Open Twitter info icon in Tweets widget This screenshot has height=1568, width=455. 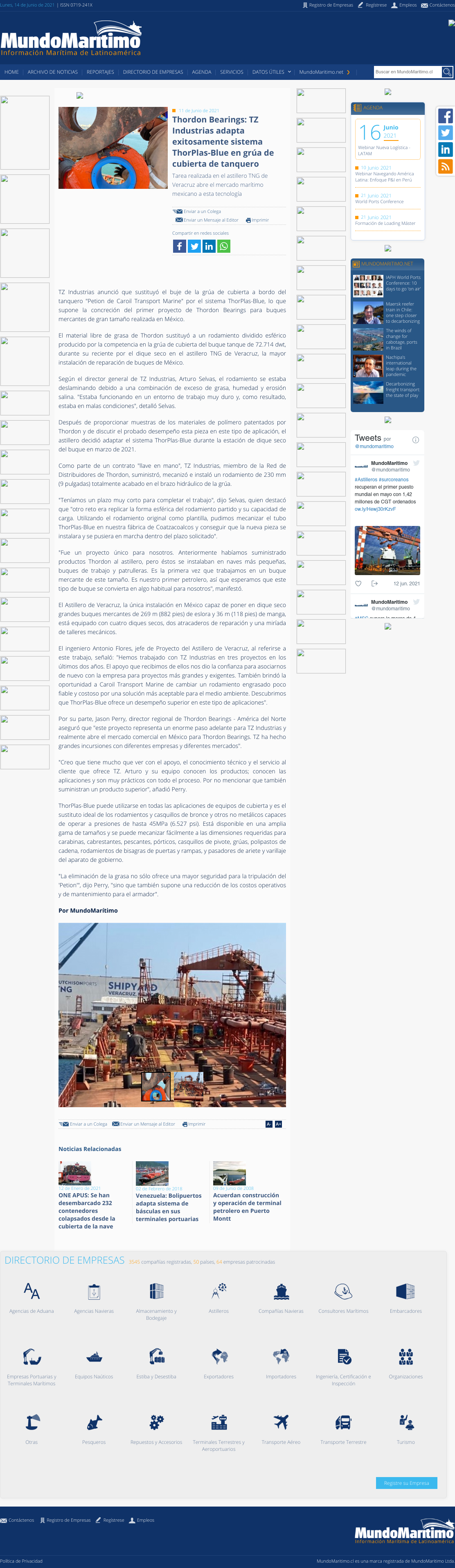415,440
